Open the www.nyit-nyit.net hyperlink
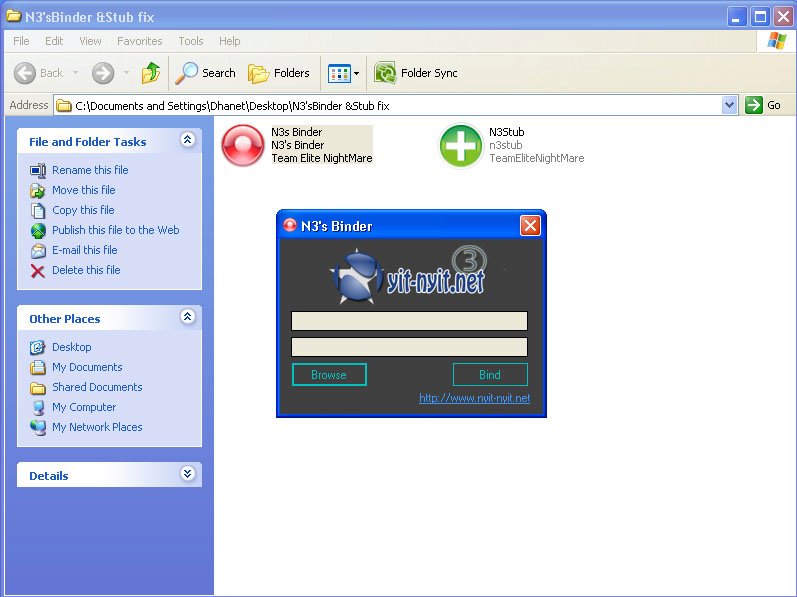 point(474,398)
